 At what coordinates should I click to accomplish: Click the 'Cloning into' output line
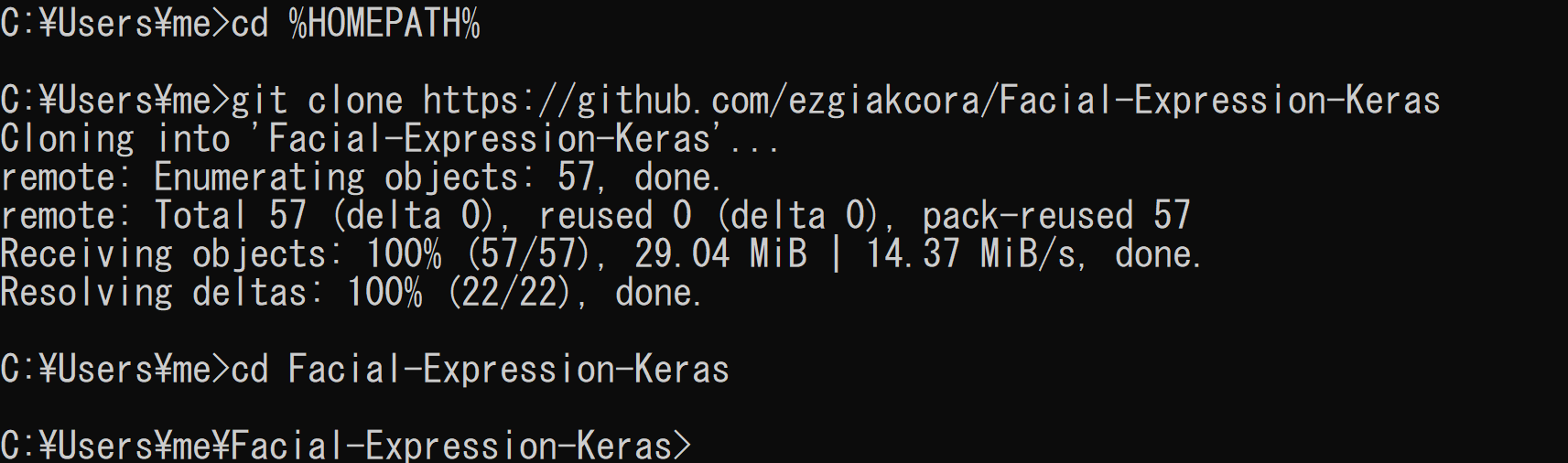pyautogui.click(x=389, y=139)
